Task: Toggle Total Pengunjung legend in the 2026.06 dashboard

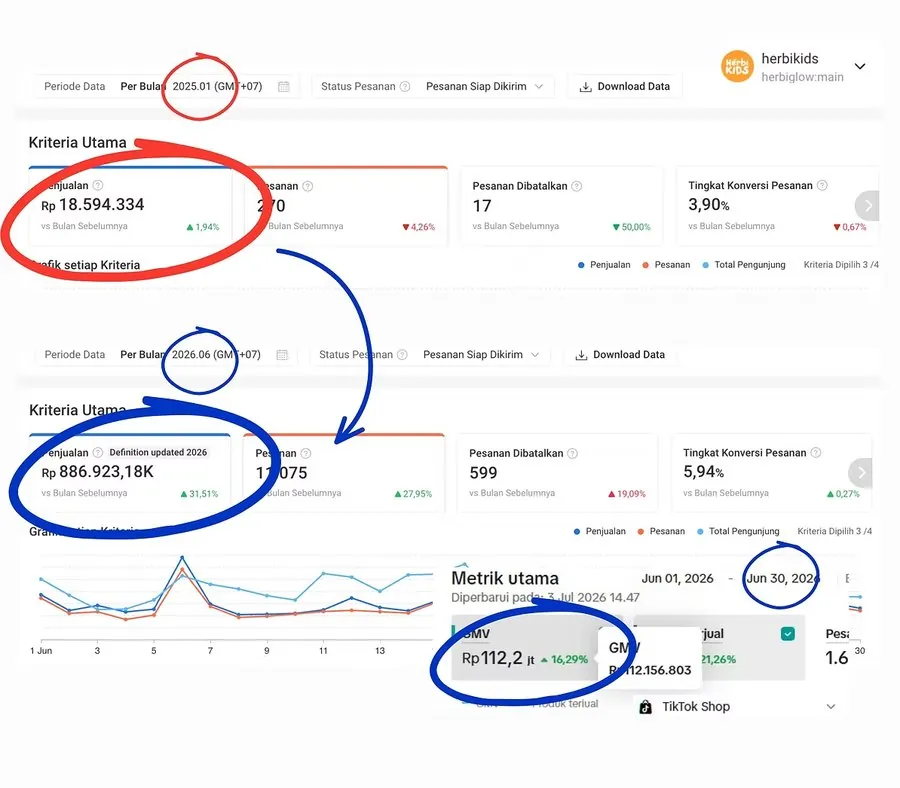Action: tap(738, 531)
